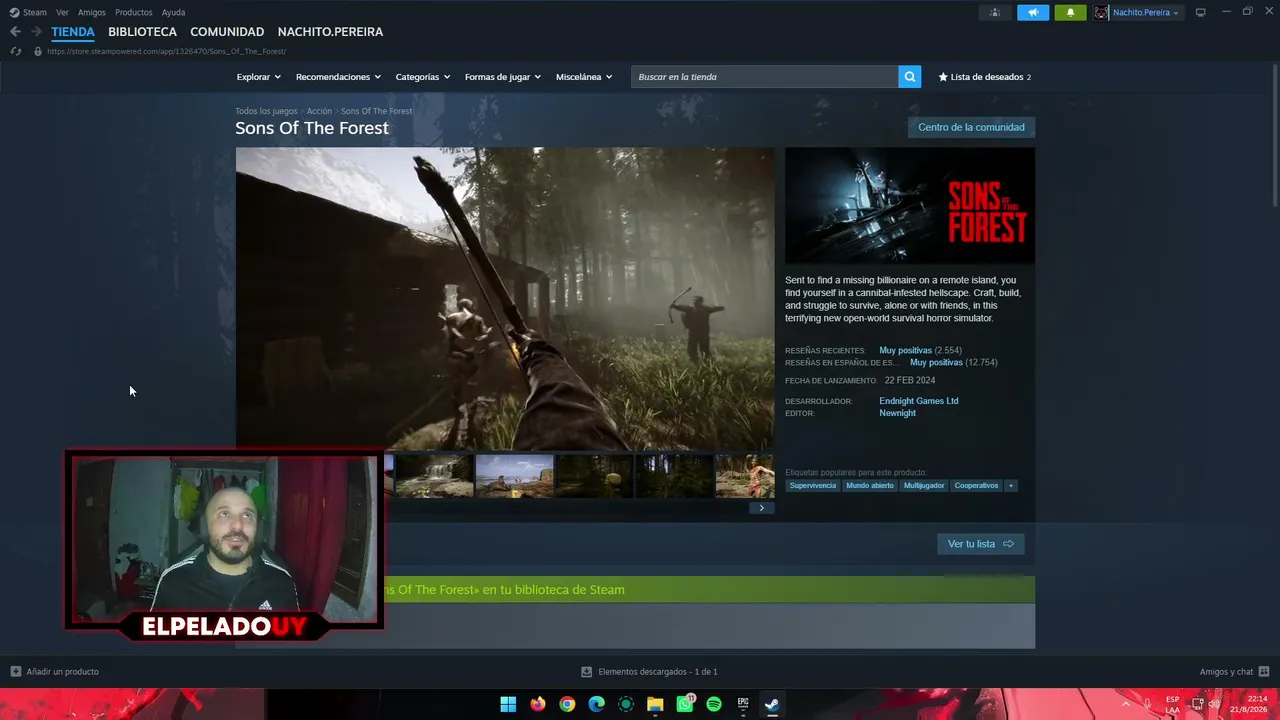Switch to the COMUNIDAD tab
1280x720 pixels.
[x=227, y=32]
